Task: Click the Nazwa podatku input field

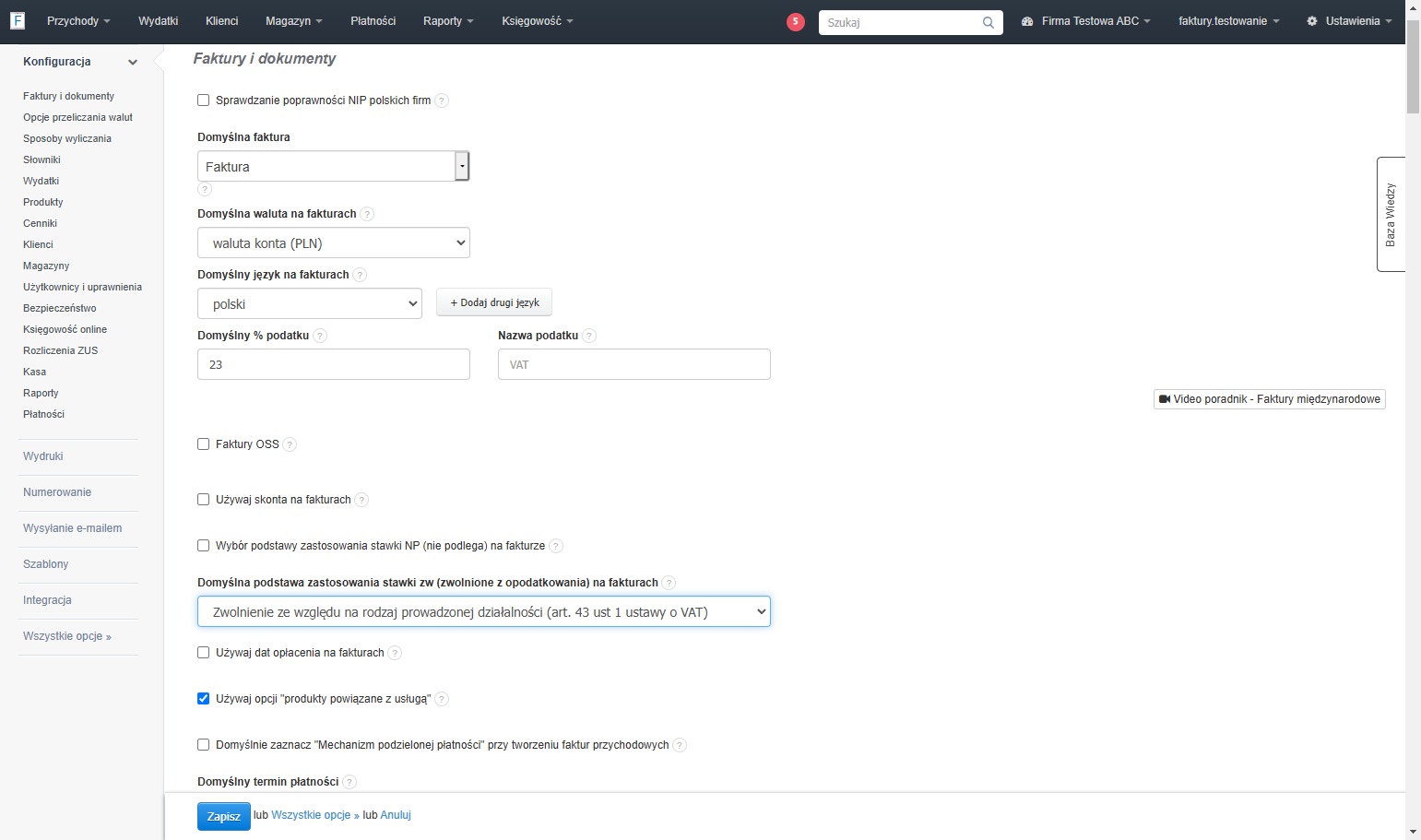Action: click(634, 364)
